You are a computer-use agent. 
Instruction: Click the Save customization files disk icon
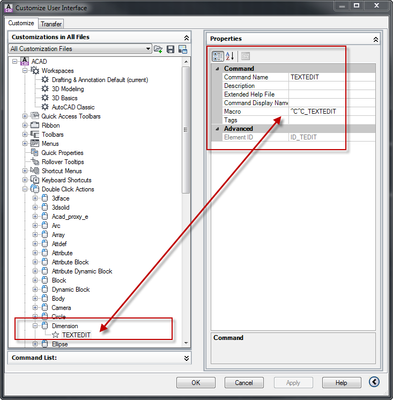170,49
